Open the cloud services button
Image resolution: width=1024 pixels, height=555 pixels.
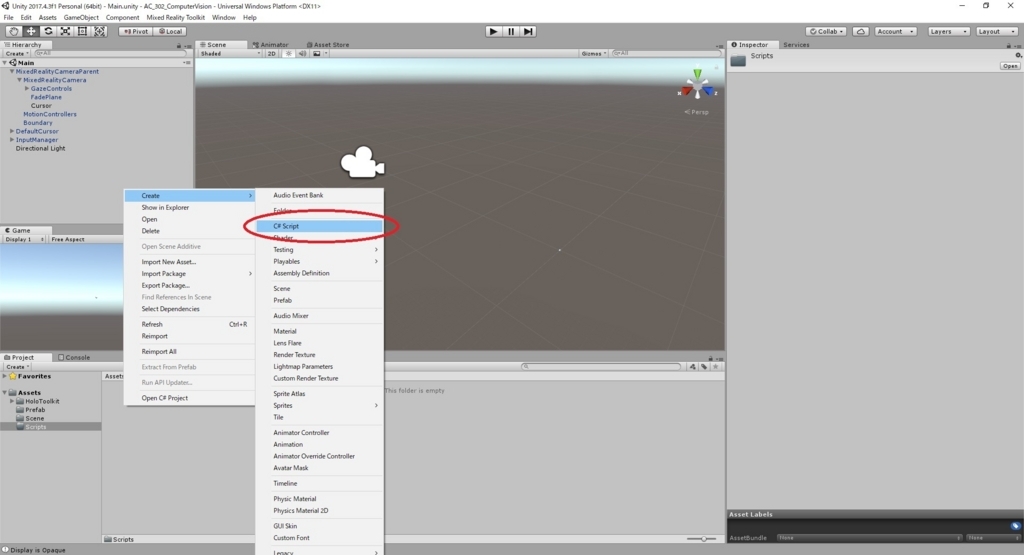tap(860, 31)
